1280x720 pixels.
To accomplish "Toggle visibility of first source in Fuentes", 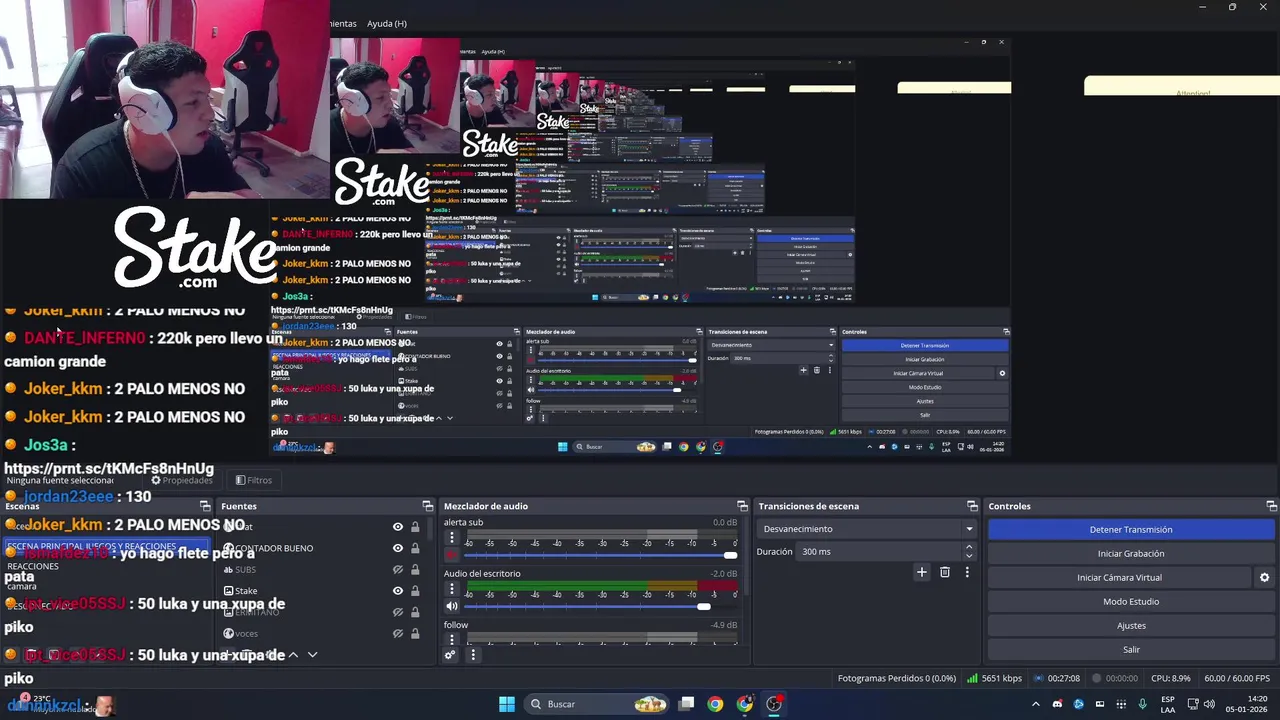I will (398, 527).
